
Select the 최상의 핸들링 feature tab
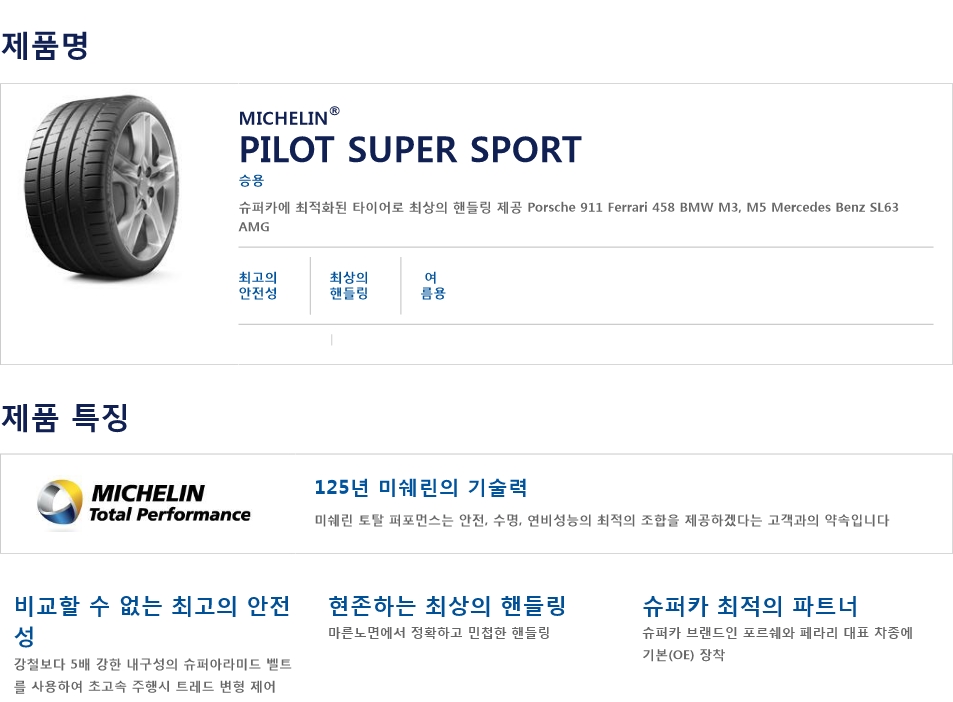pyautogui.click(x=349, y=286)
